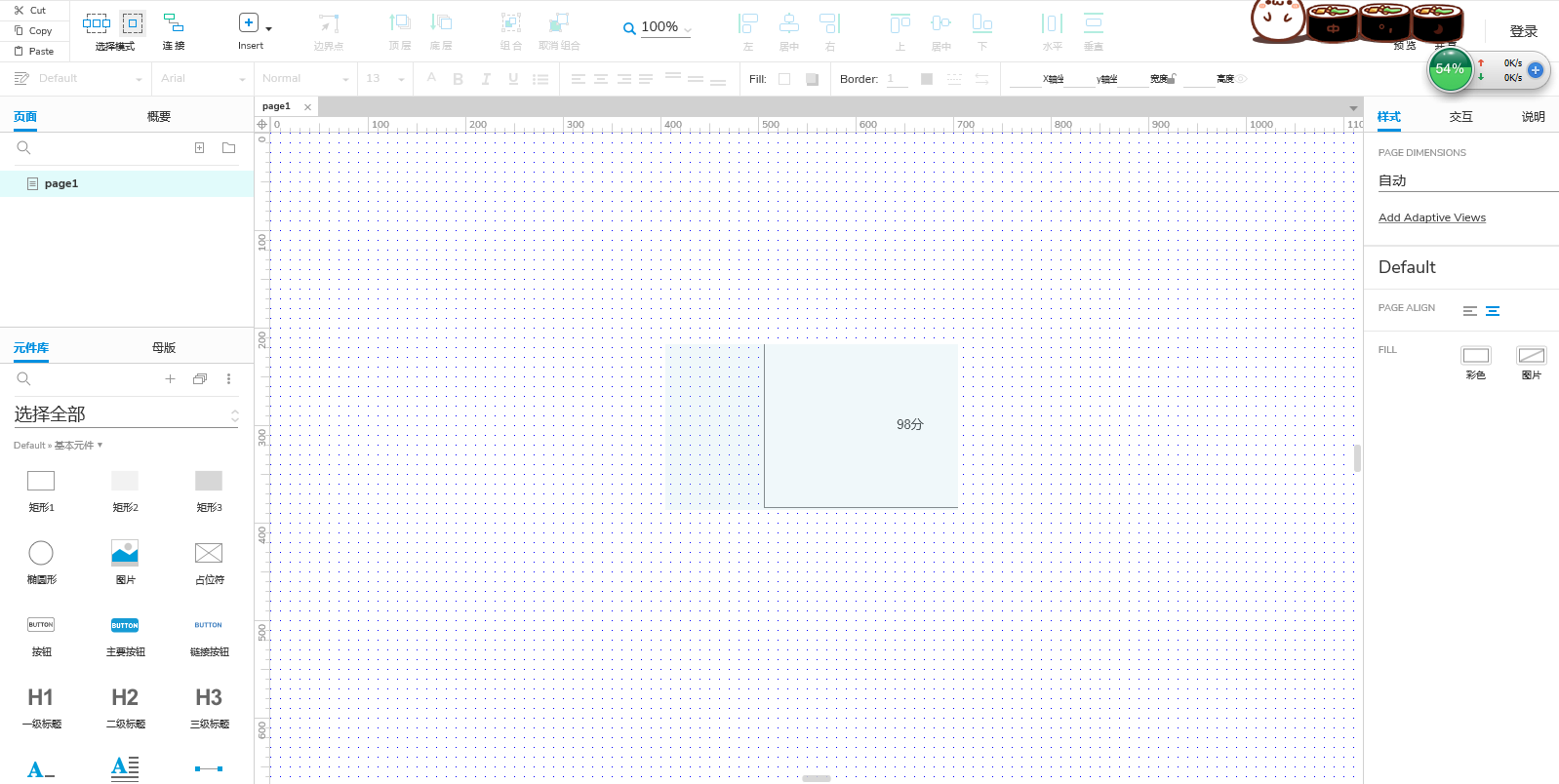Expand the Insert dropdown arrow
Viewport: 1559px width, 784px height.
[x=269, y=29]
